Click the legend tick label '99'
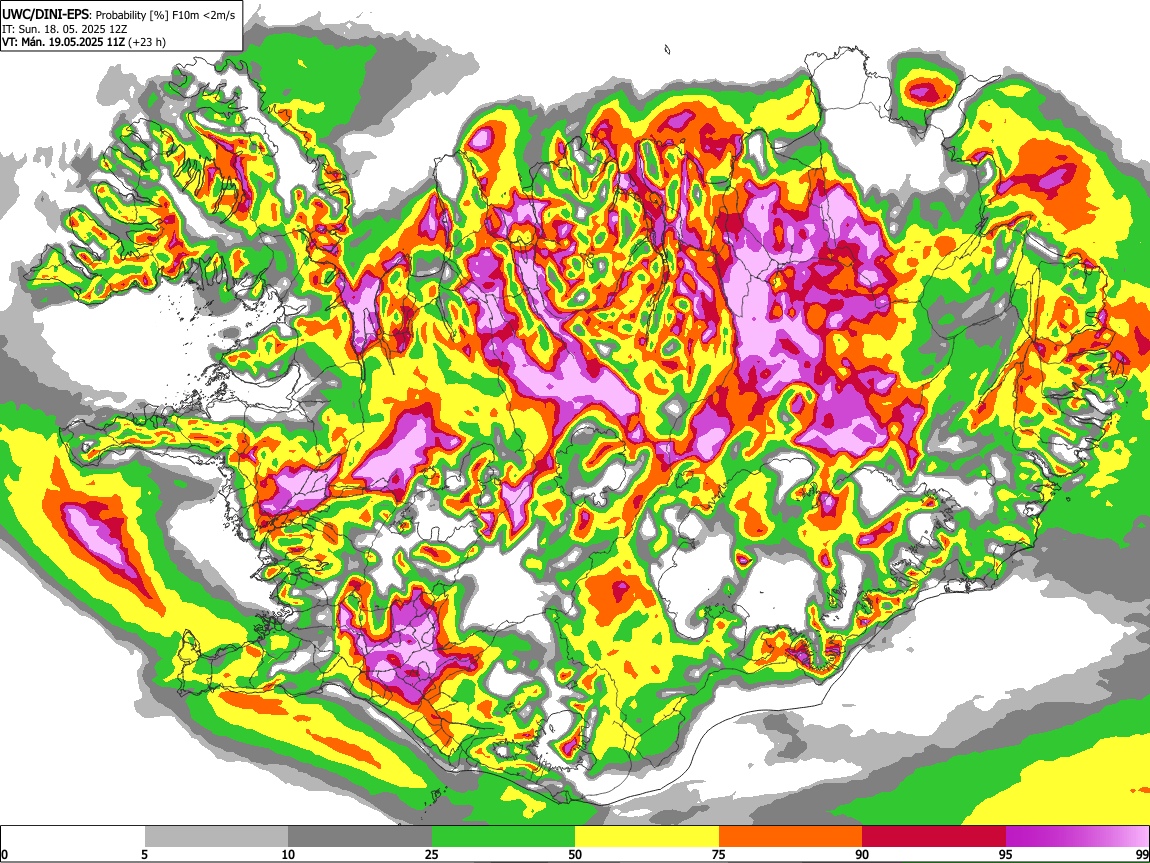The height and width of the screenshot is (863, 1150). [1142, 855]
